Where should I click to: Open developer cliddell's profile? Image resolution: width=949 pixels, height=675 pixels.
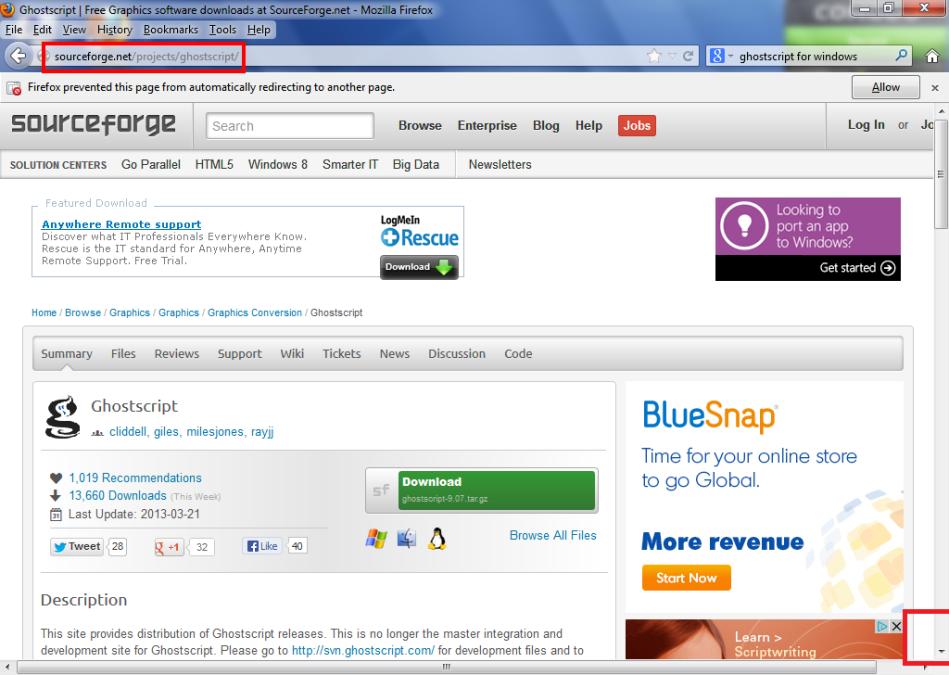pyautogui.click(x=128, y=432)
